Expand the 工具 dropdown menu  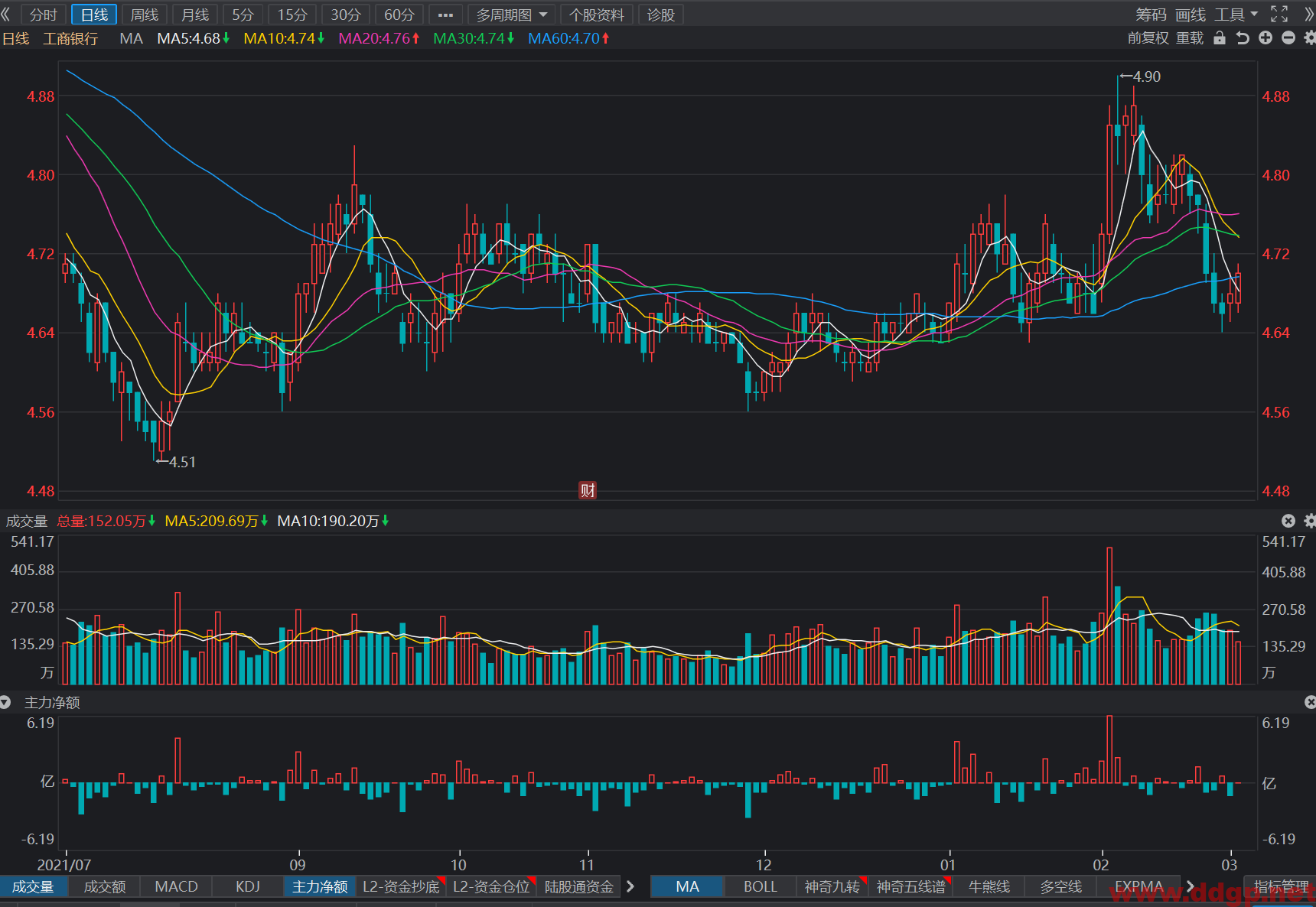[x=1236, y=15]
